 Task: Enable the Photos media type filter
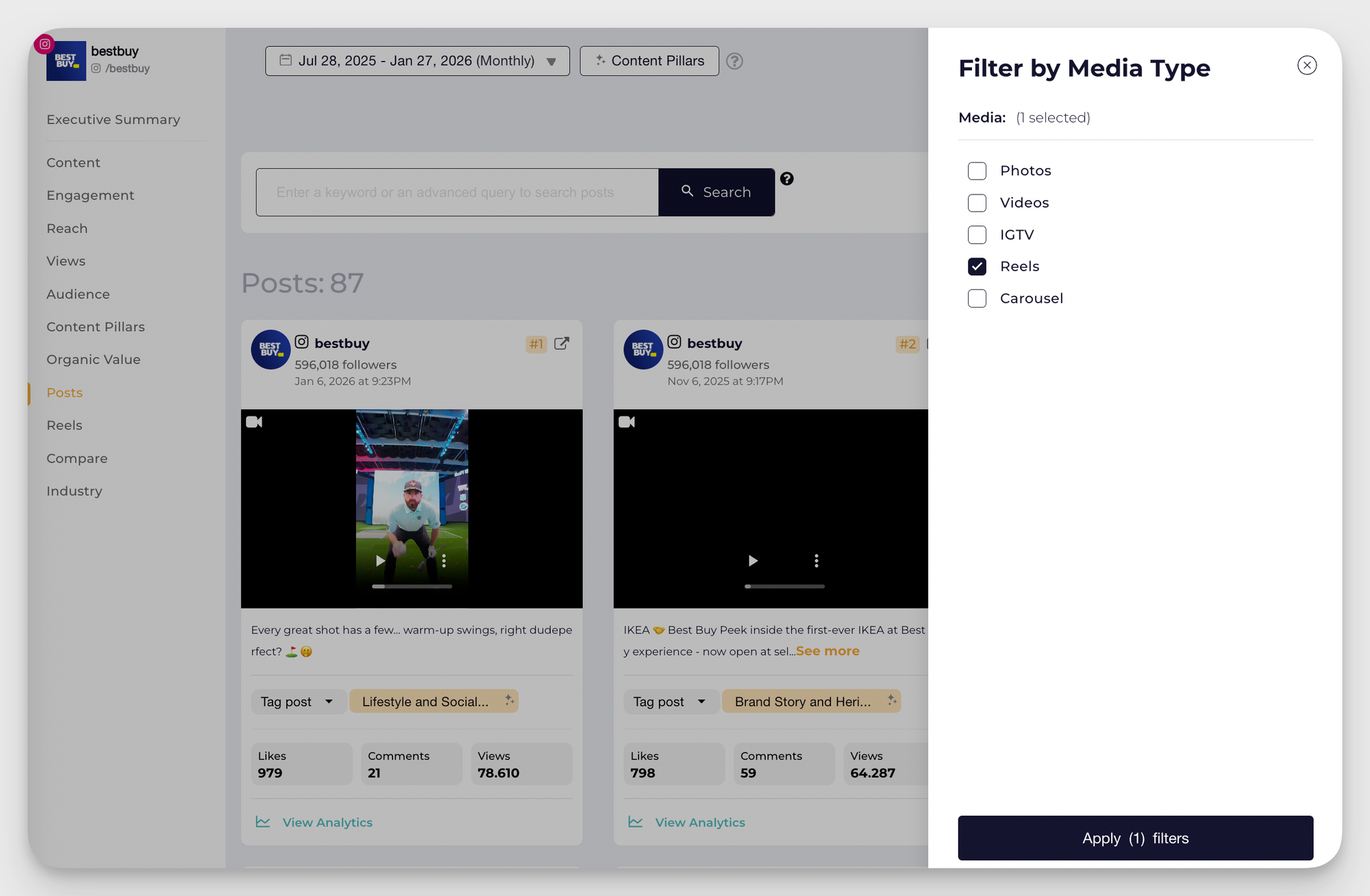point(977,171)
